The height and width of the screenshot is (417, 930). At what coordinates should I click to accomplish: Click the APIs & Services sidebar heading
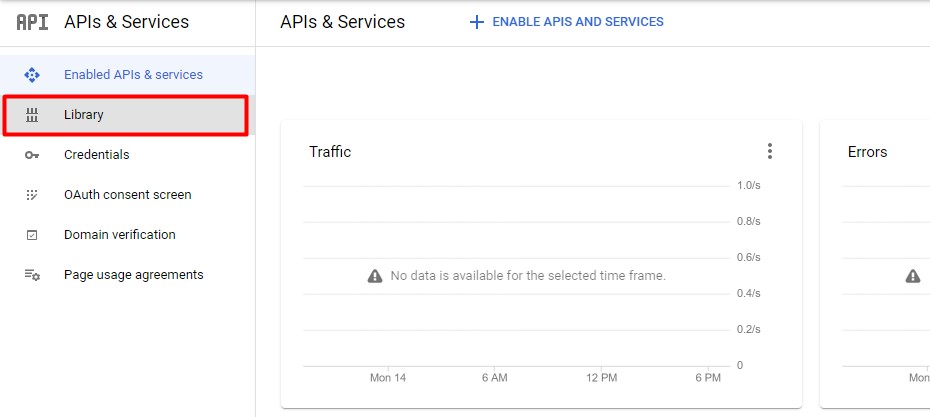tap(126, 22)
